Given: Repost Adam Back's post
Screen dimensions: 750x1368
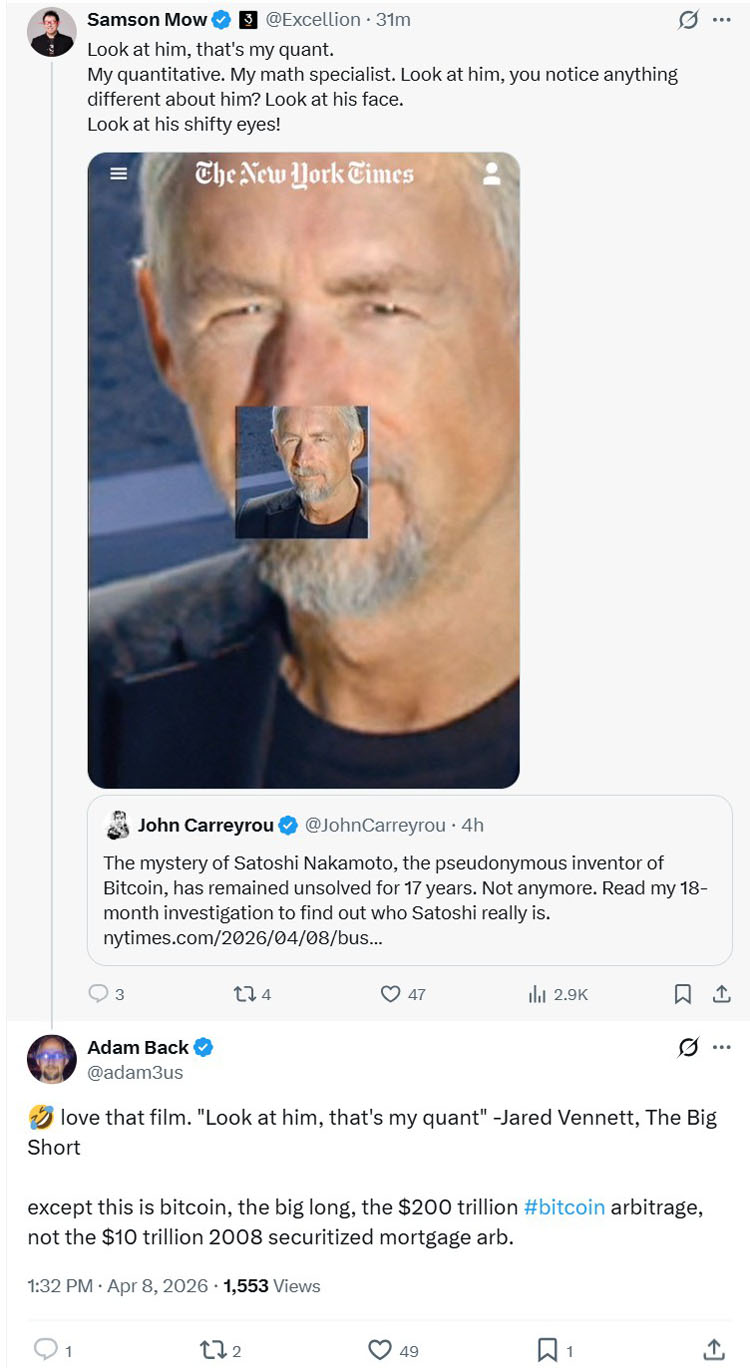Looking at the screenshot, I should (212, 1350).
